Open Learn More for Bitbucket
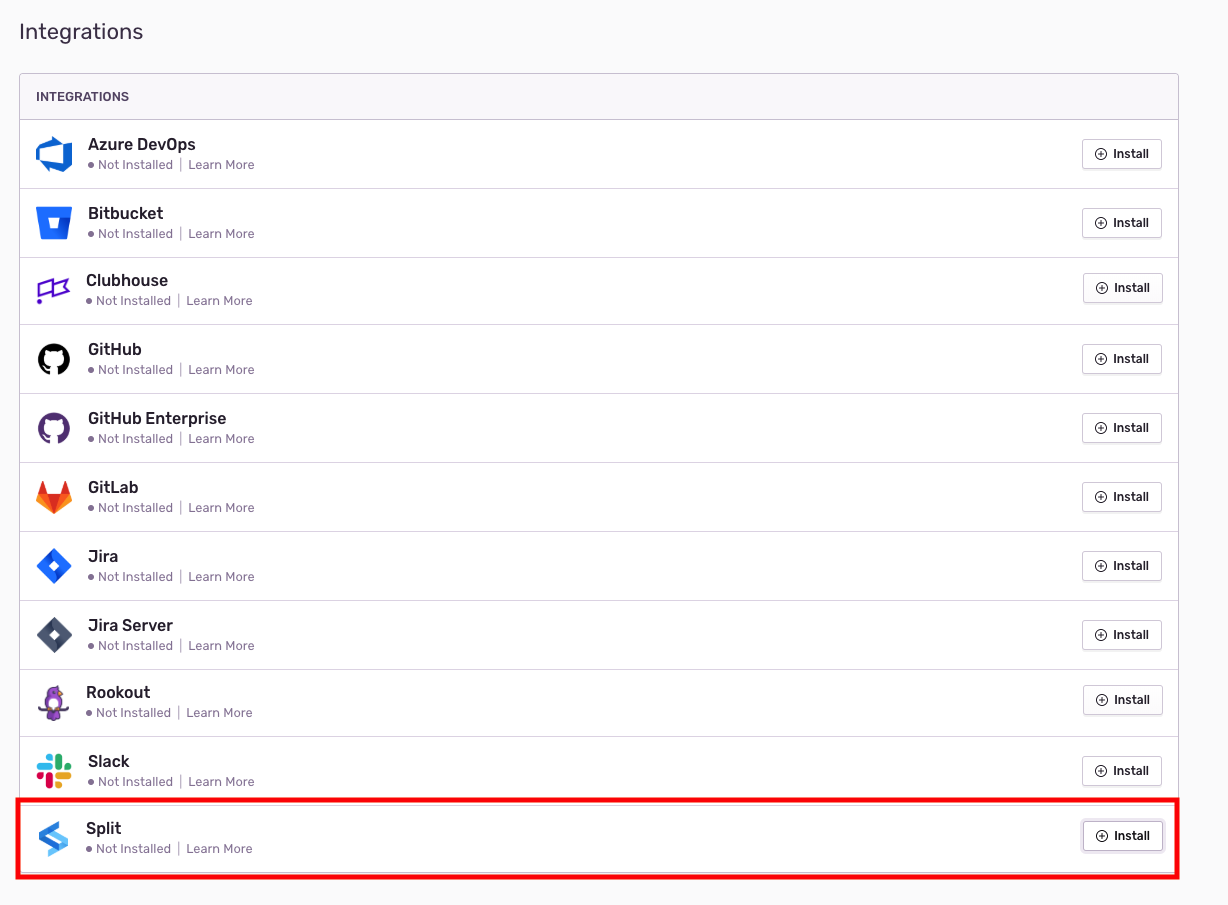The width and height of the screenshot is (1228, 905). 221,234
